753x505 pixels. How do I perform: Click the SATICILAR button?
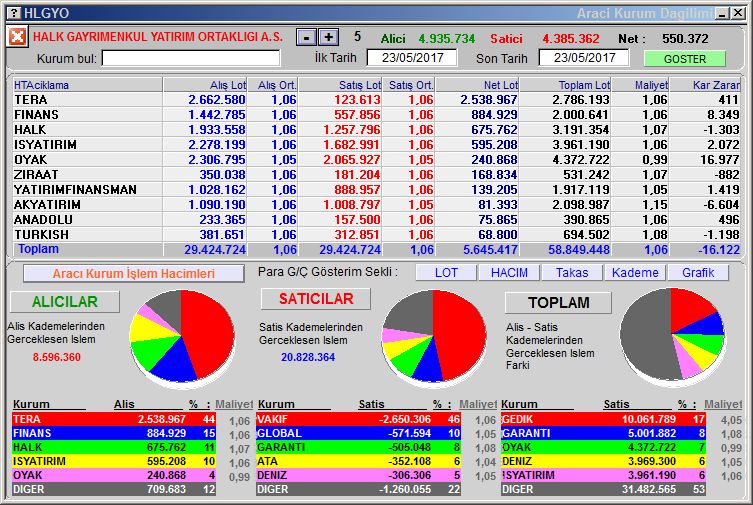tap(316, 299)
